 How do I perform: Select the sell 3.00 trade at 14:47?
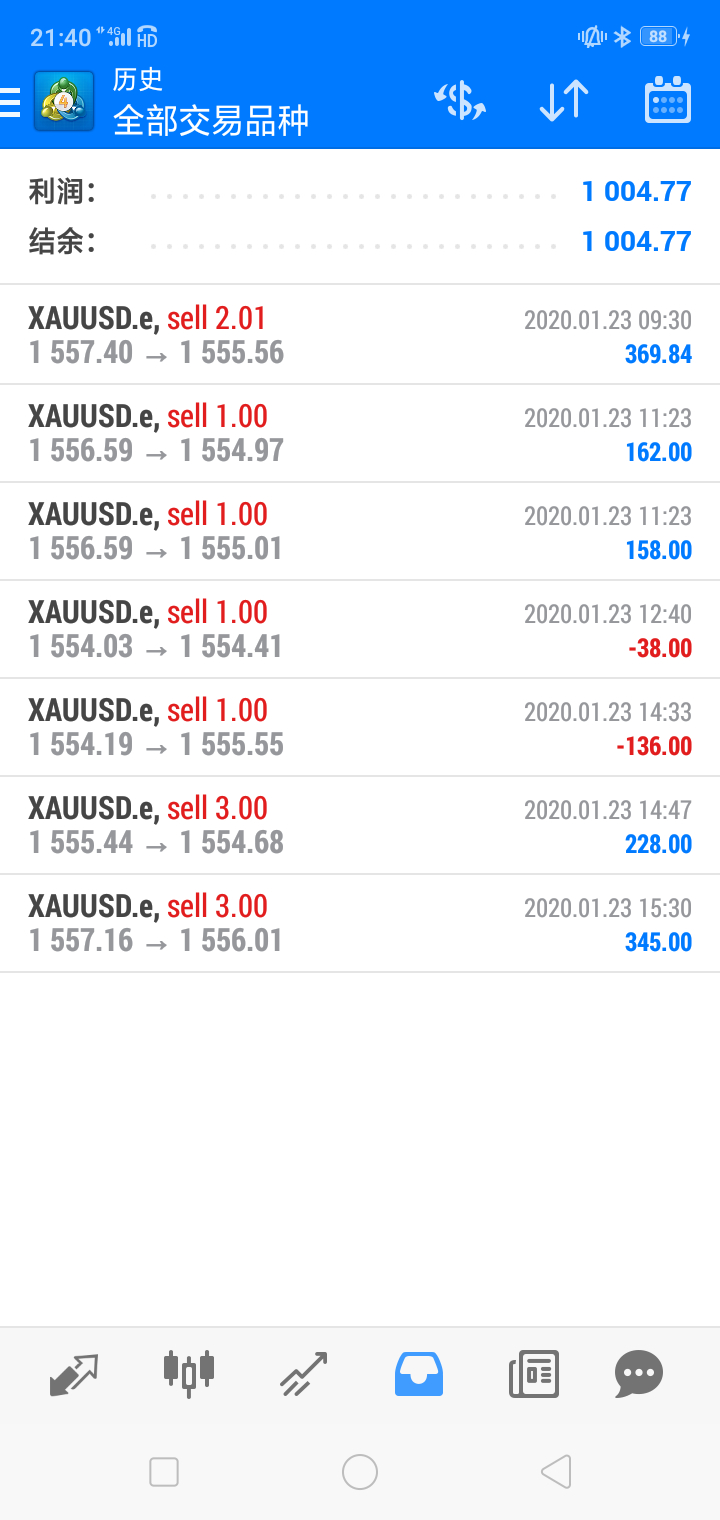(360, 825)
